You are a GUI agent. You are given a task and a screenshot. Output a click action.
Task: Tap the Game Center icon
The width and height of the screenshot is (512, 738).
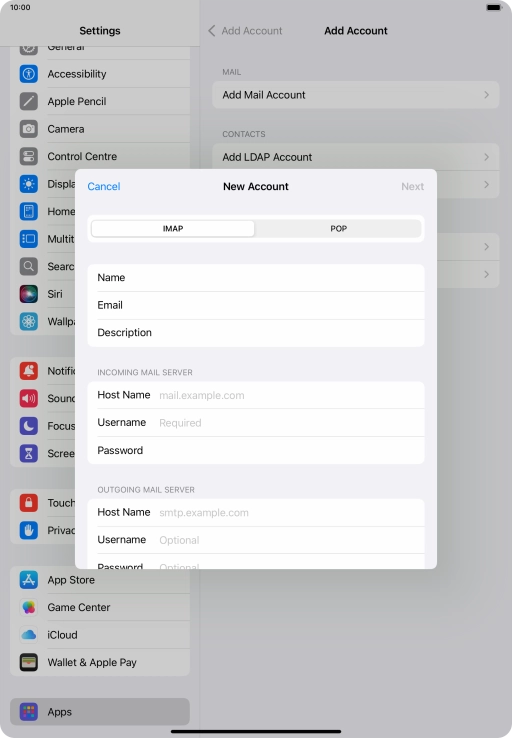29,607
